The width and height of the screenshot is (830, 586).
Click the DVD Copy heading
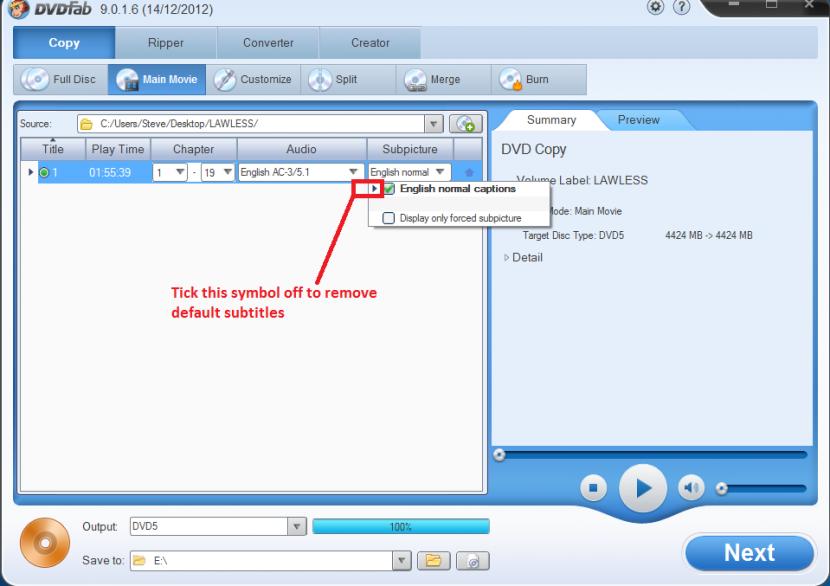(x=534, y=150)
